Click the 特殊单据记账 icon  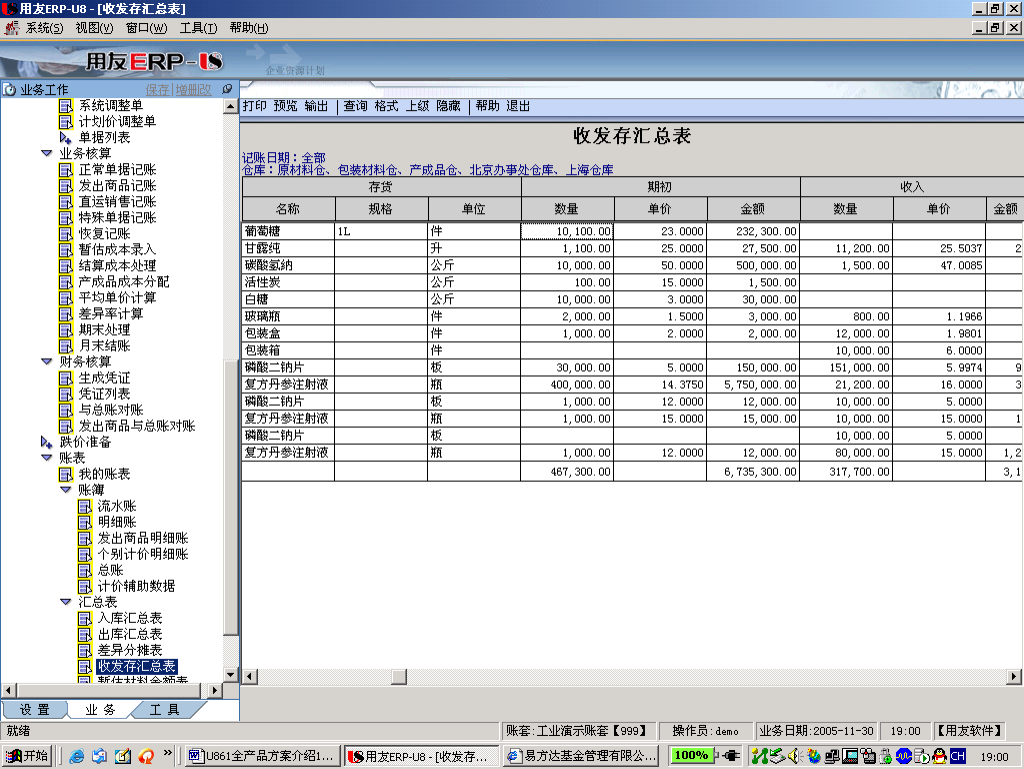pyautogui.click(x=66, y=218)
